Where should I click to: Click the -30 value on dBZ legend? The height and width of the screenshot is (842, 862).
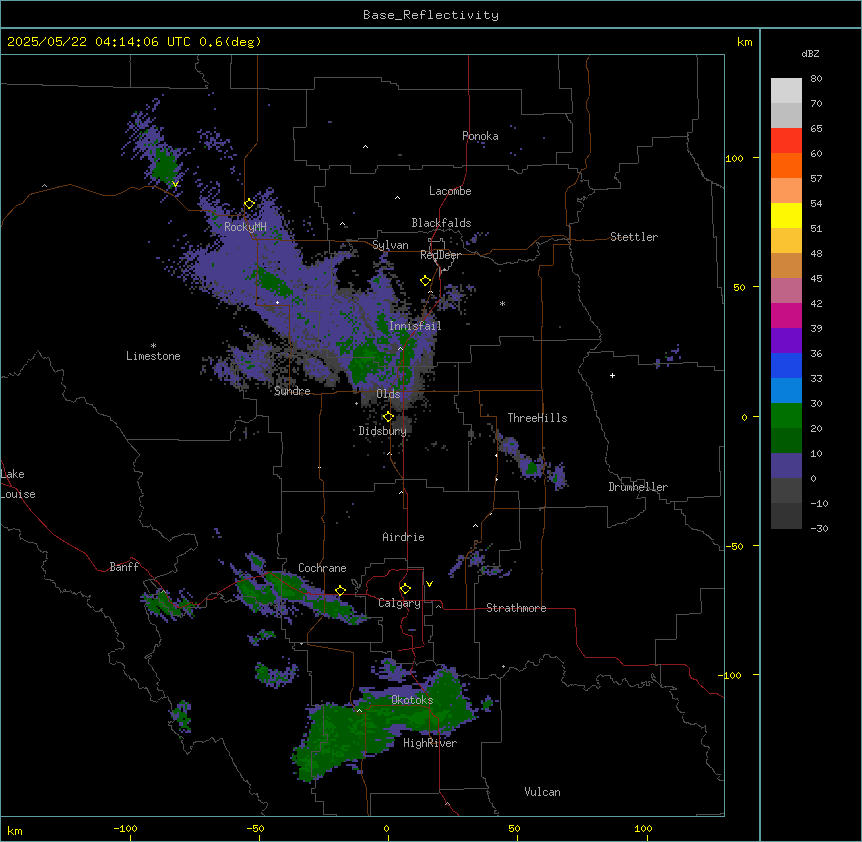coord(819,528)
